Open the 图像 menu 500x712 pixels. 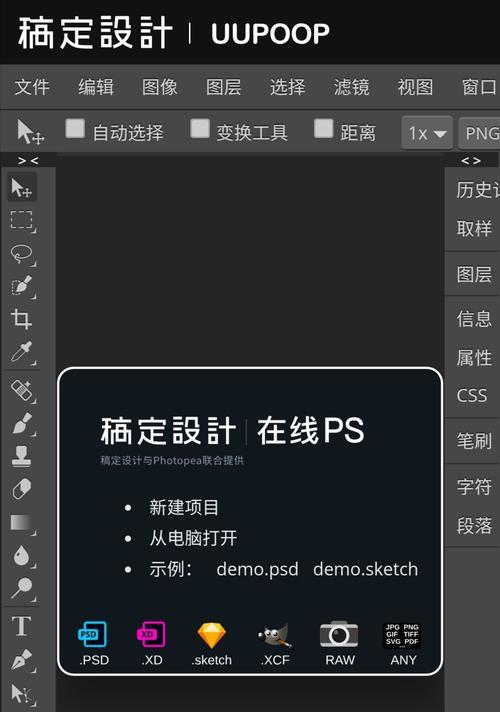[160, 87]
